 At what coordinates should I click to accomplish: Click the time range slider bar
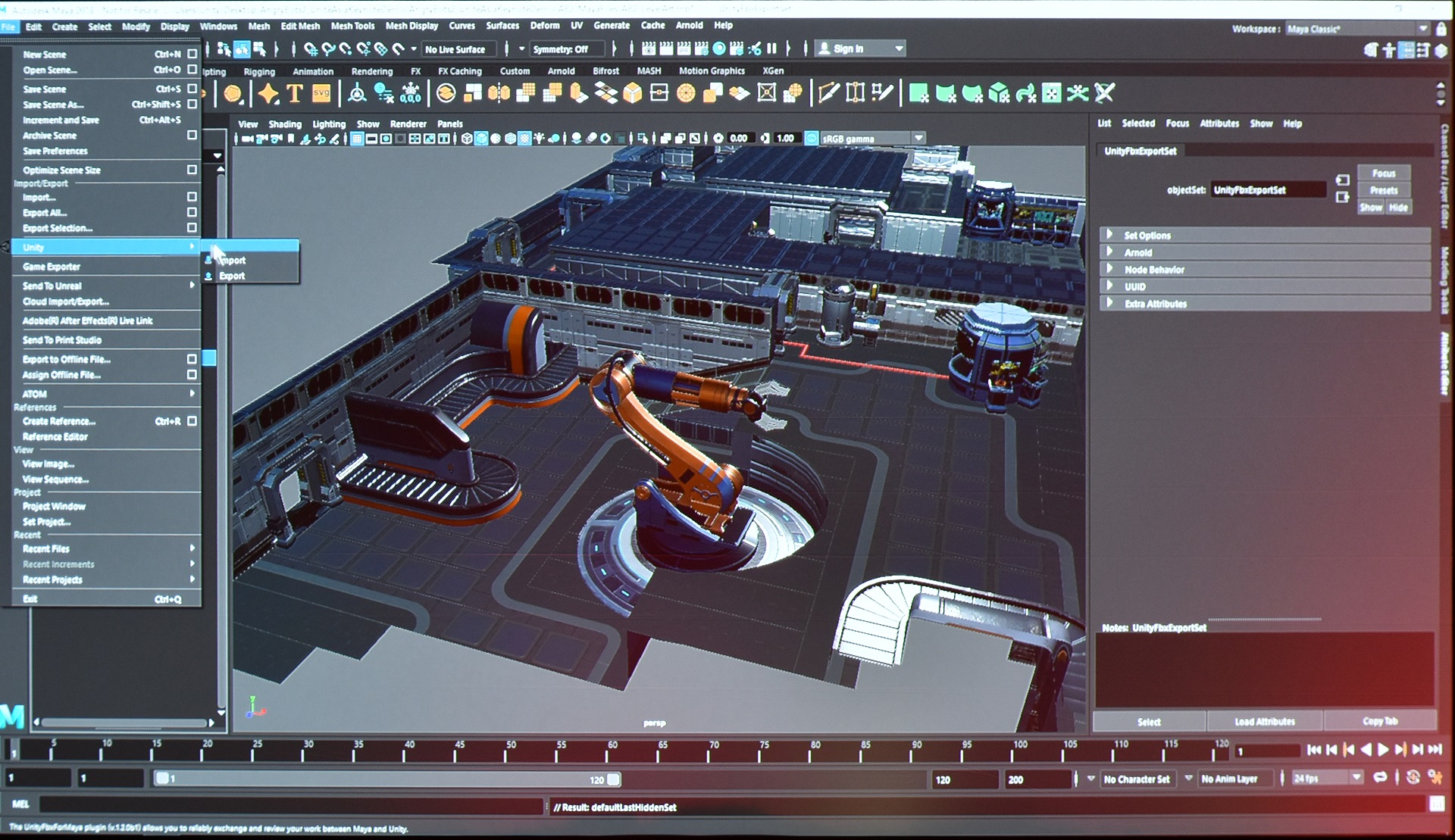[x=387, y=779]
